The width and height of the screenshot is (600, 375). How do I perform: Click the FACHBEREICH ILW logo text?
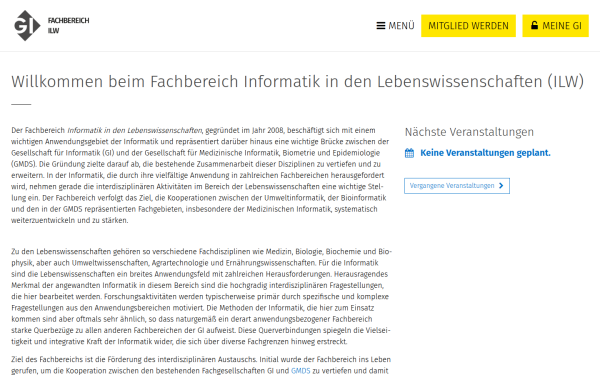click(x=68, y=26)
